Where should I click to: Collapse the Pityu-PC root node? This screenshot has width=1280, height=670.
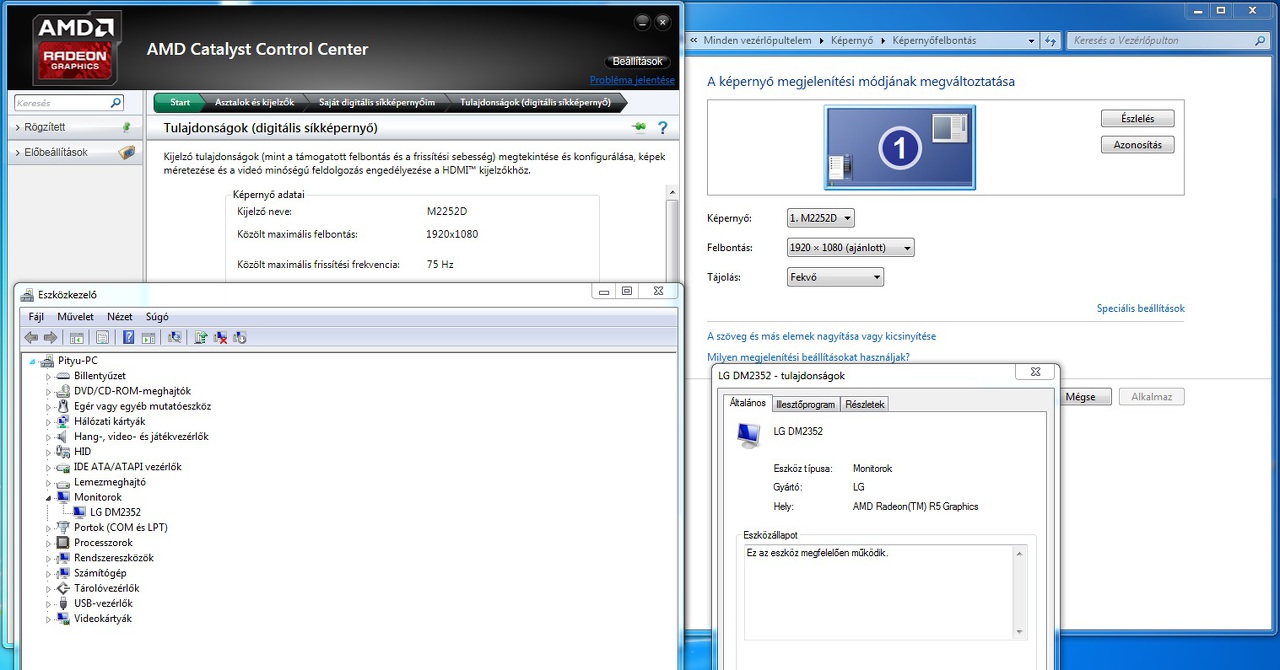(32, 361)
